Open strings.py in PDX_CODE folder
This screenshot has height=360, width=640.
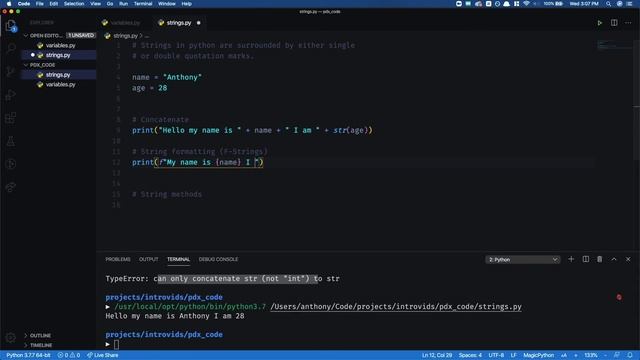[x=59, y=75]
